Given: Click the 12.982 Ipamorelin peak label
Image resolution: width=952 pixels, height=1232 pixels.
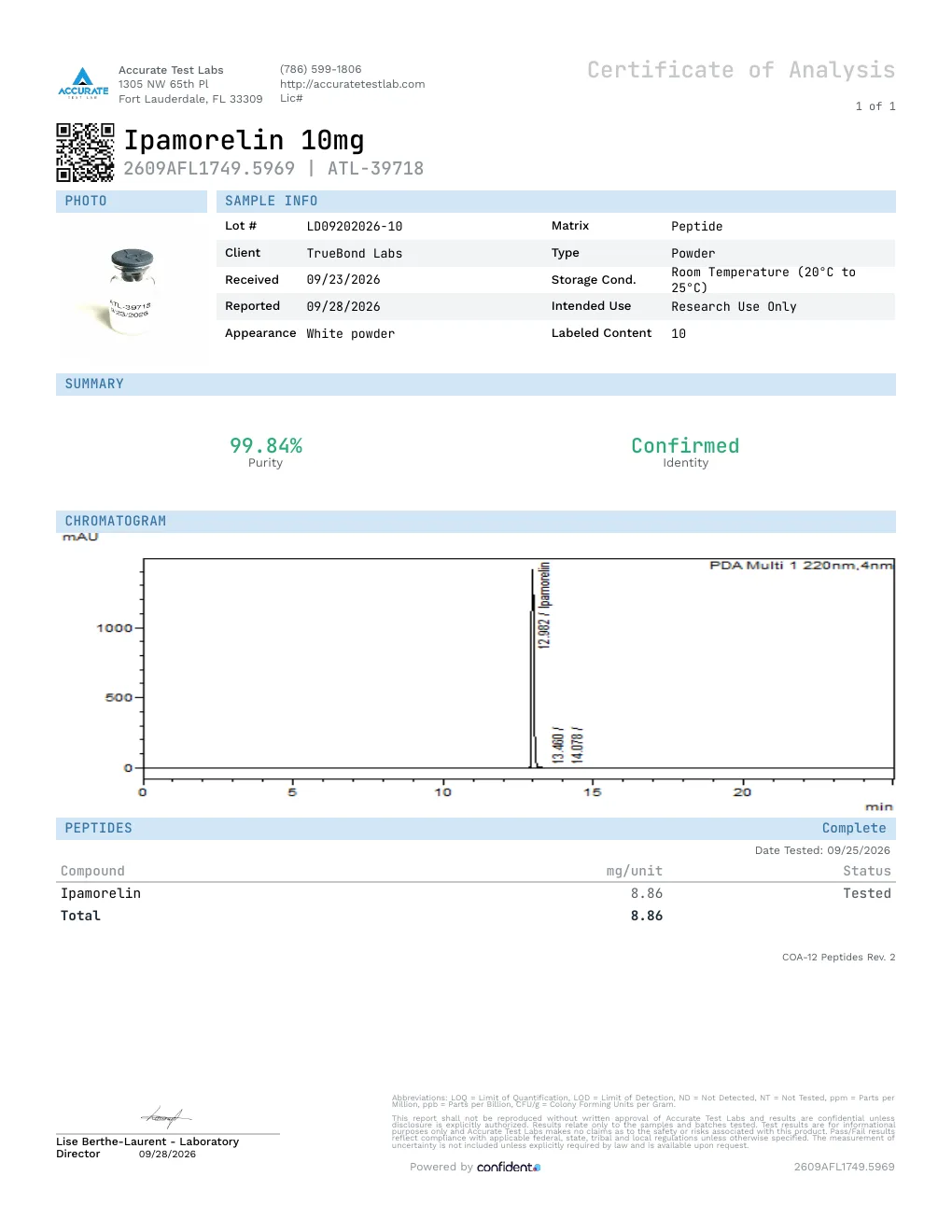Looking at the screenshot, I should [544, 605].
